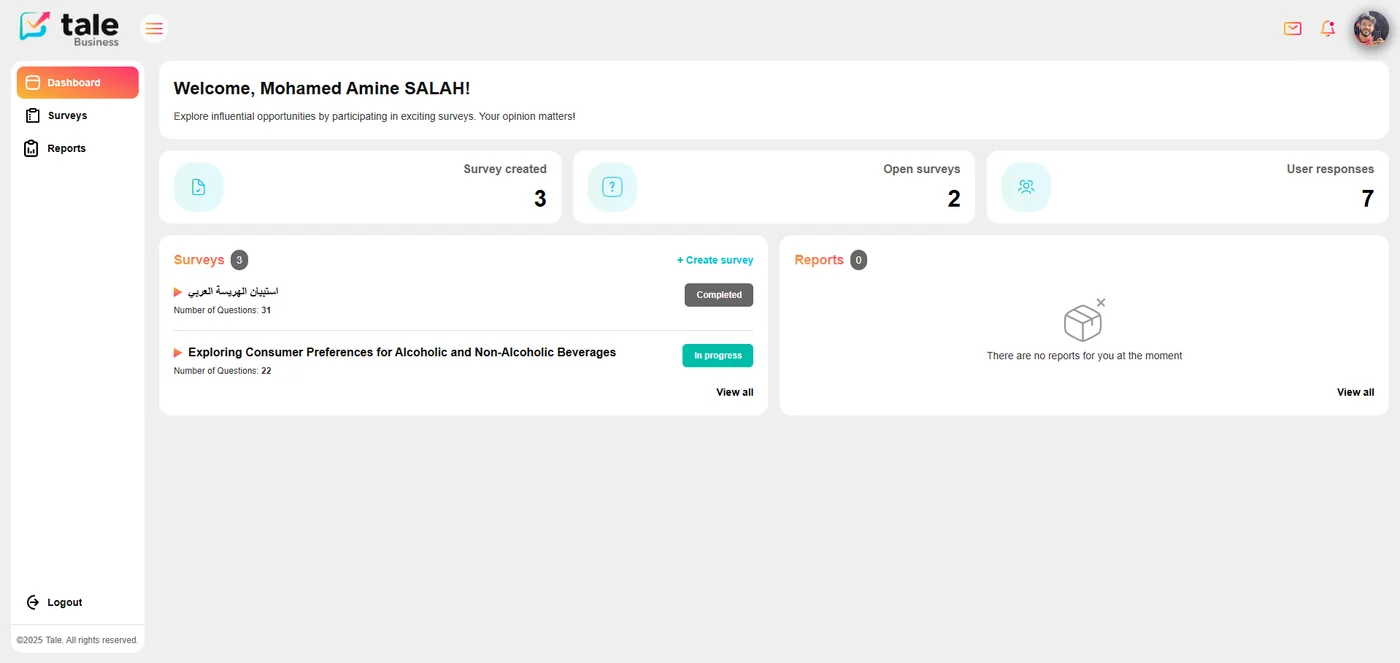Screen dimensions: 1400x663
Task: Click the Create survey link
Action: point(715,260)
